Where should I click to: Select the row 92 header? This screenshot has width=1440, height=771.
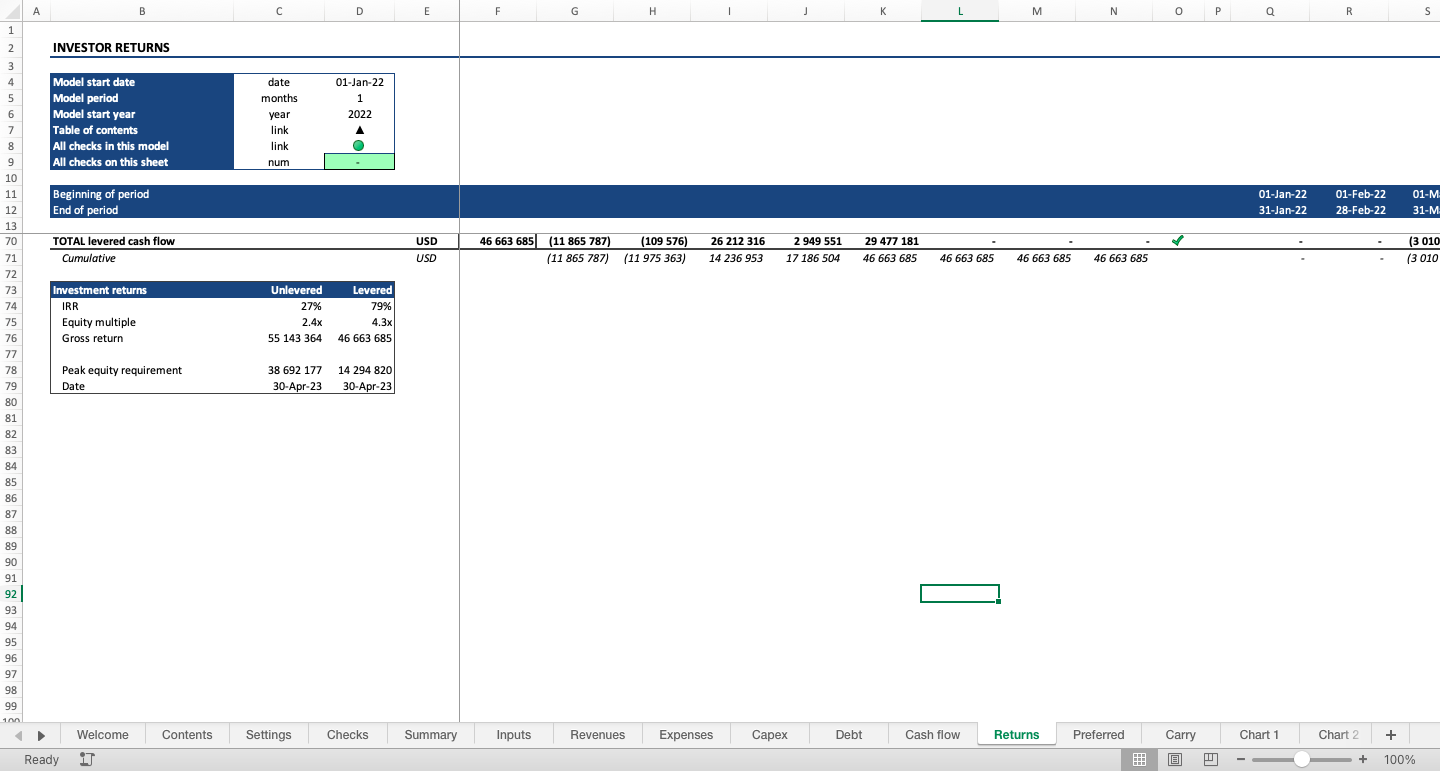tap(11, 594)
